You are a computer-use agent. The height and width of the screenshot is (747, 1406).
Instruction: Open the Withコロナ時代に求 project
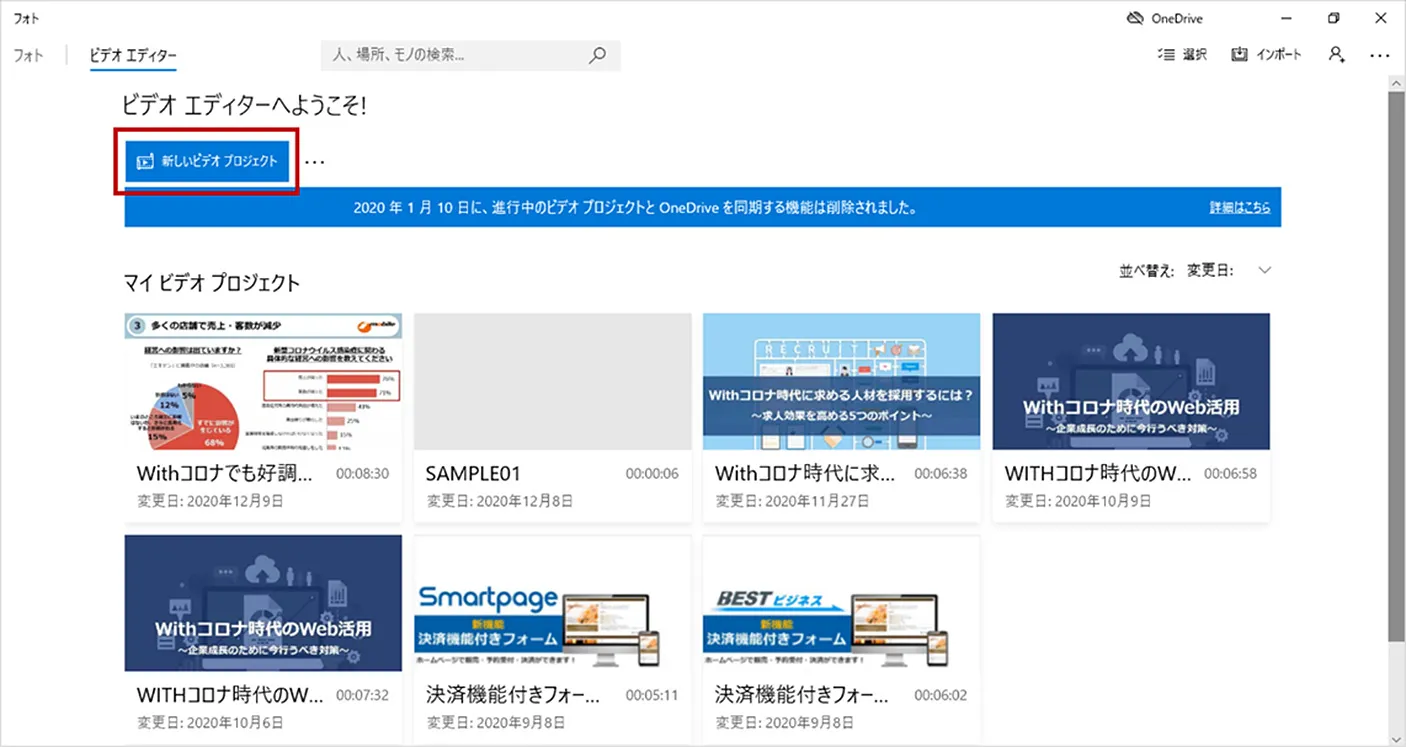pyautogui.click(x=841, y=381)
